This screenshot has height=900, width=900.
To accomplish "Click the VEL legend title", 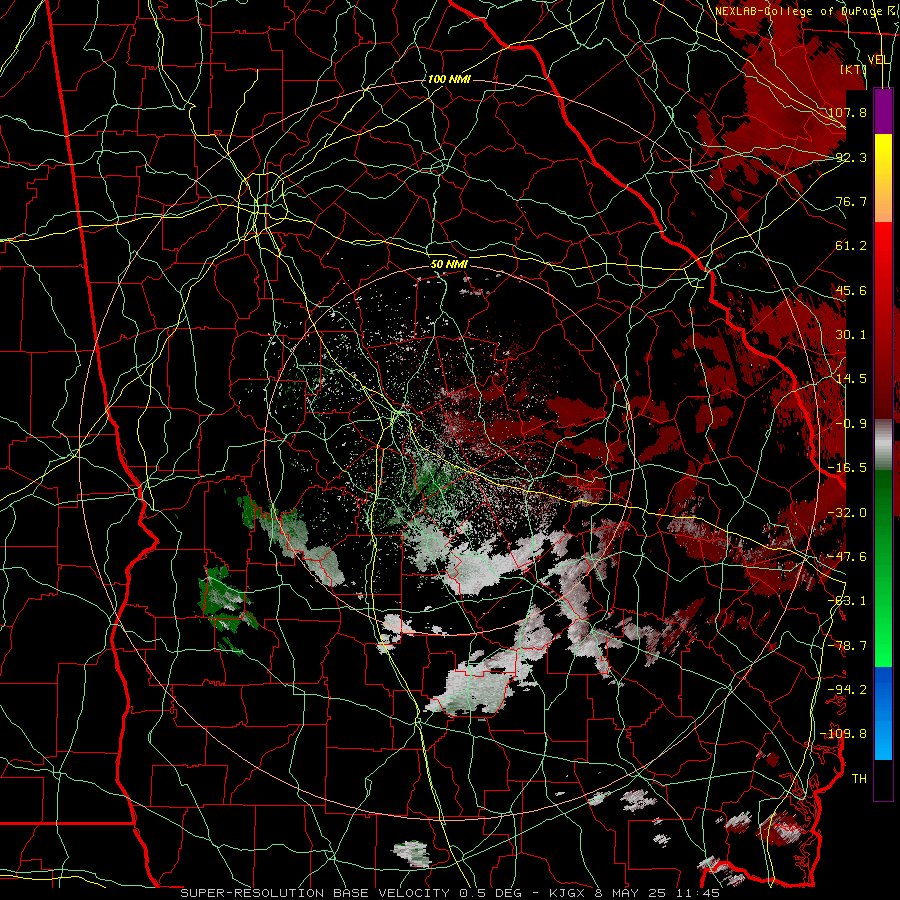I will pos(878,60).
